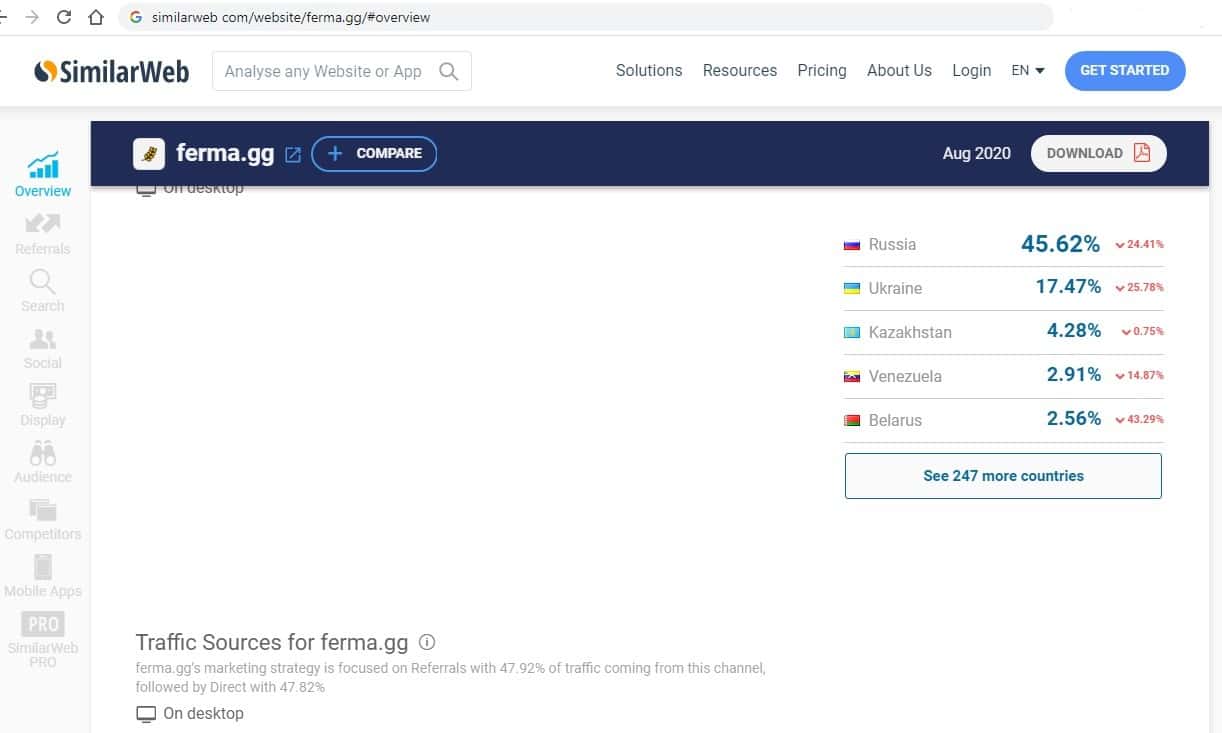Viewport: 1222px width, 733px height.
Task: Open the Referrals sidebar section
Action: pos(43,233)
